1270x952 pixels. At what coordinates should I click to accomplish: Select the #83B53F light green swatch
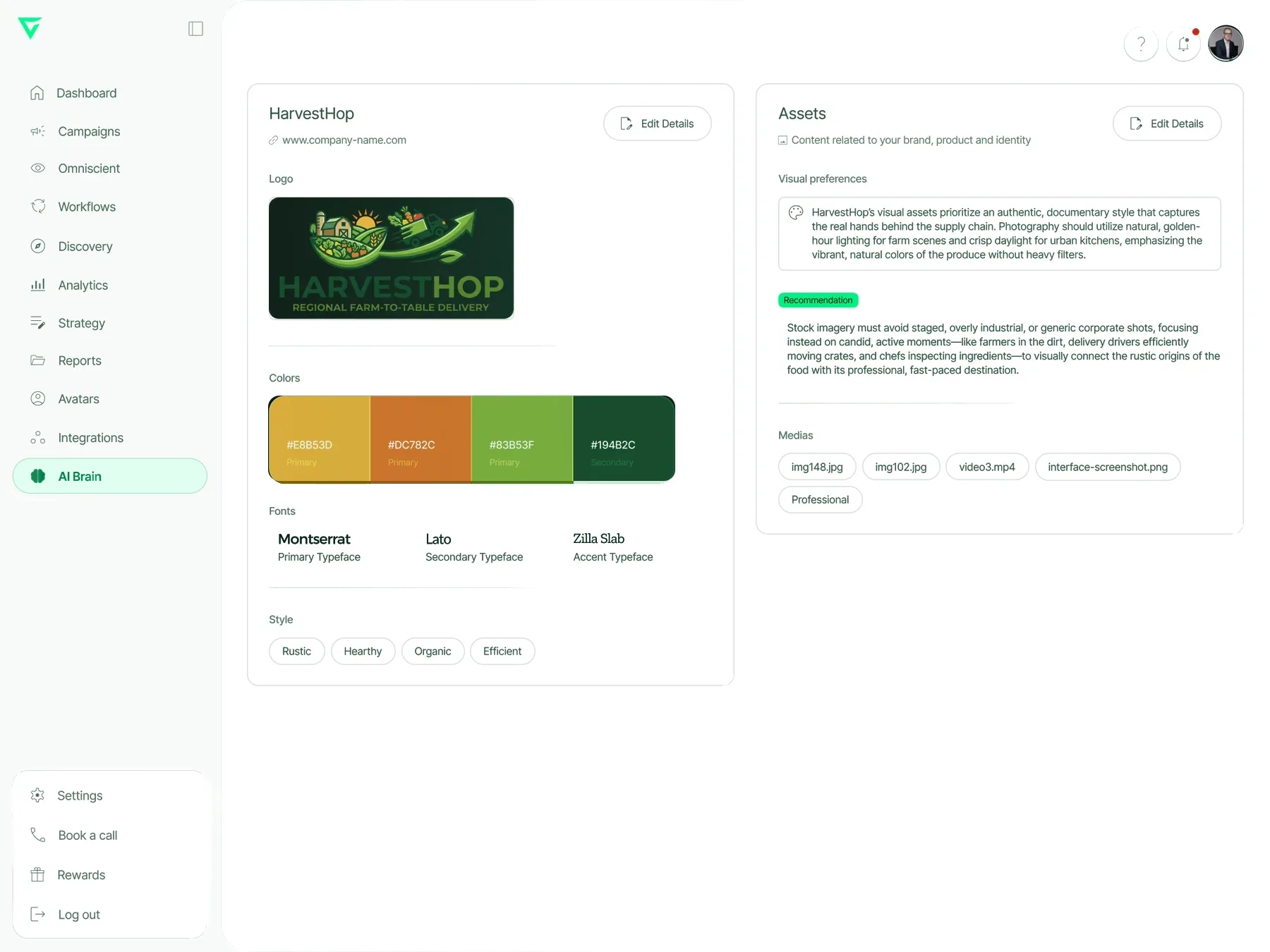click(522, 439)
